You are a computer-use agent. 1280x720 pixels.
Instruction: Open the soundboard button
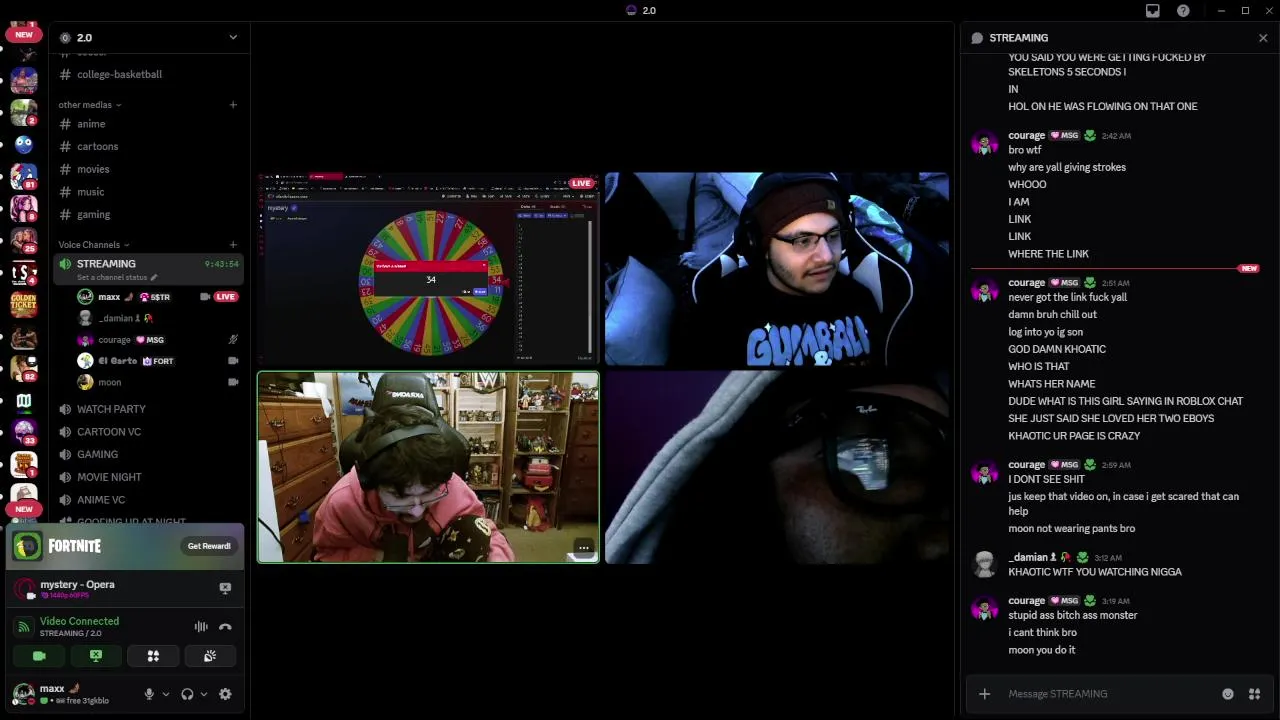pyautogui.click(x=210, y=656)
